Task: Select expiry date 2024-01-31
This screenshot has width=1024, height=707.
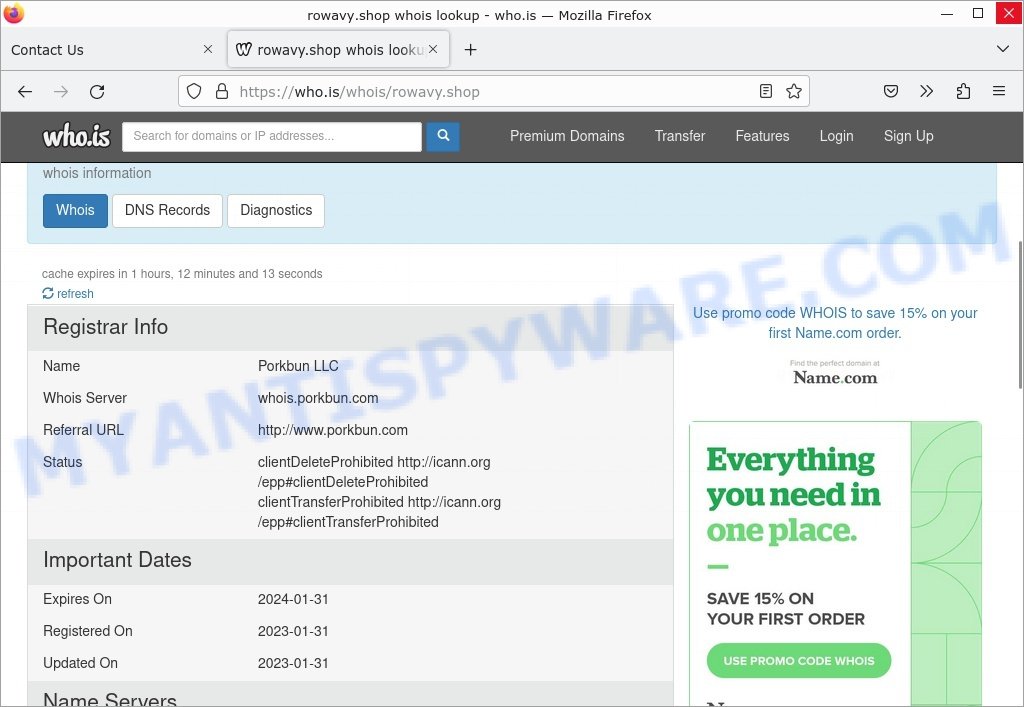Action: click(x=293, y=599)
